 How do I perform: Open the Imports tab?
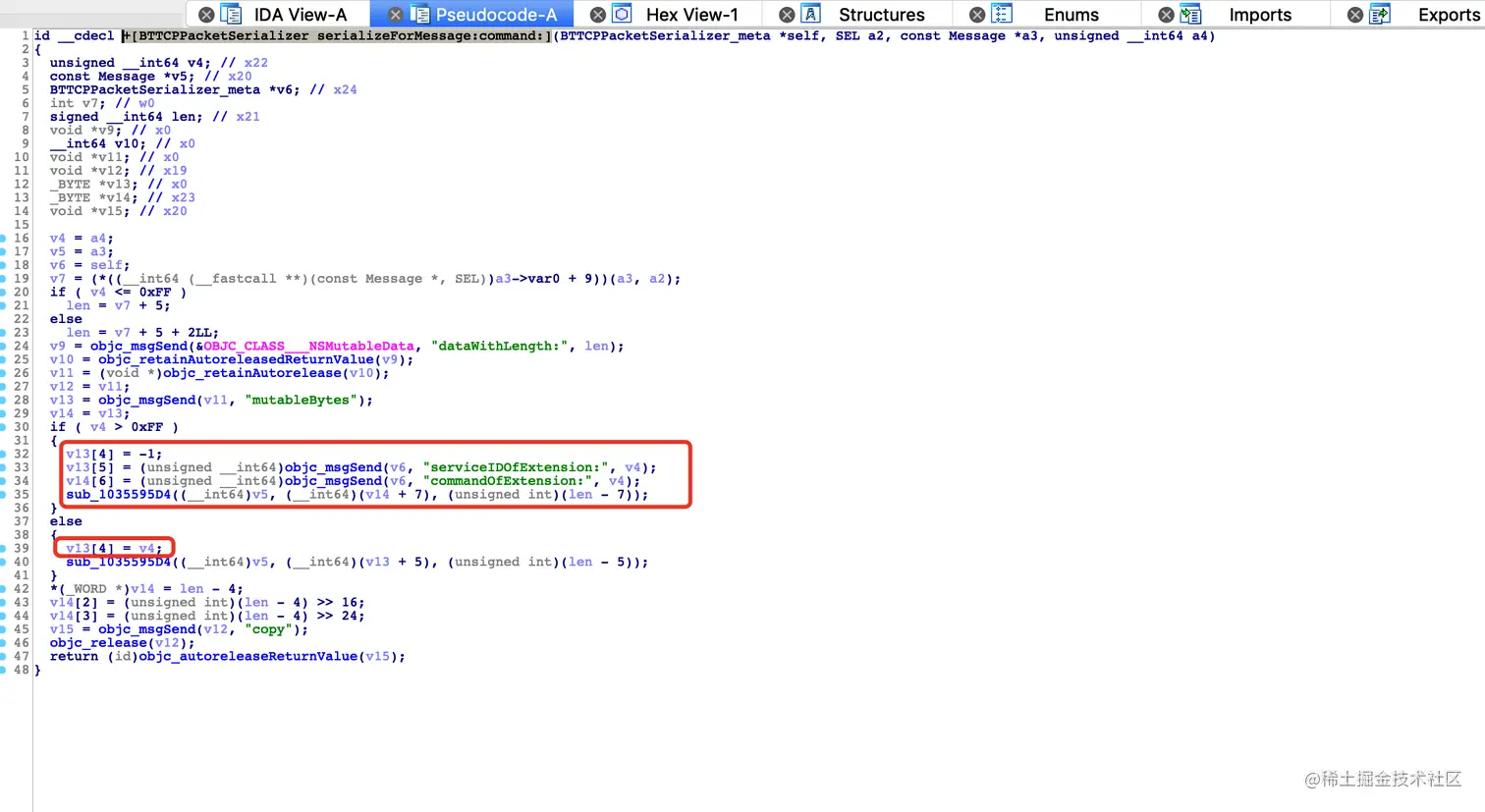[x=1260, y=15]
